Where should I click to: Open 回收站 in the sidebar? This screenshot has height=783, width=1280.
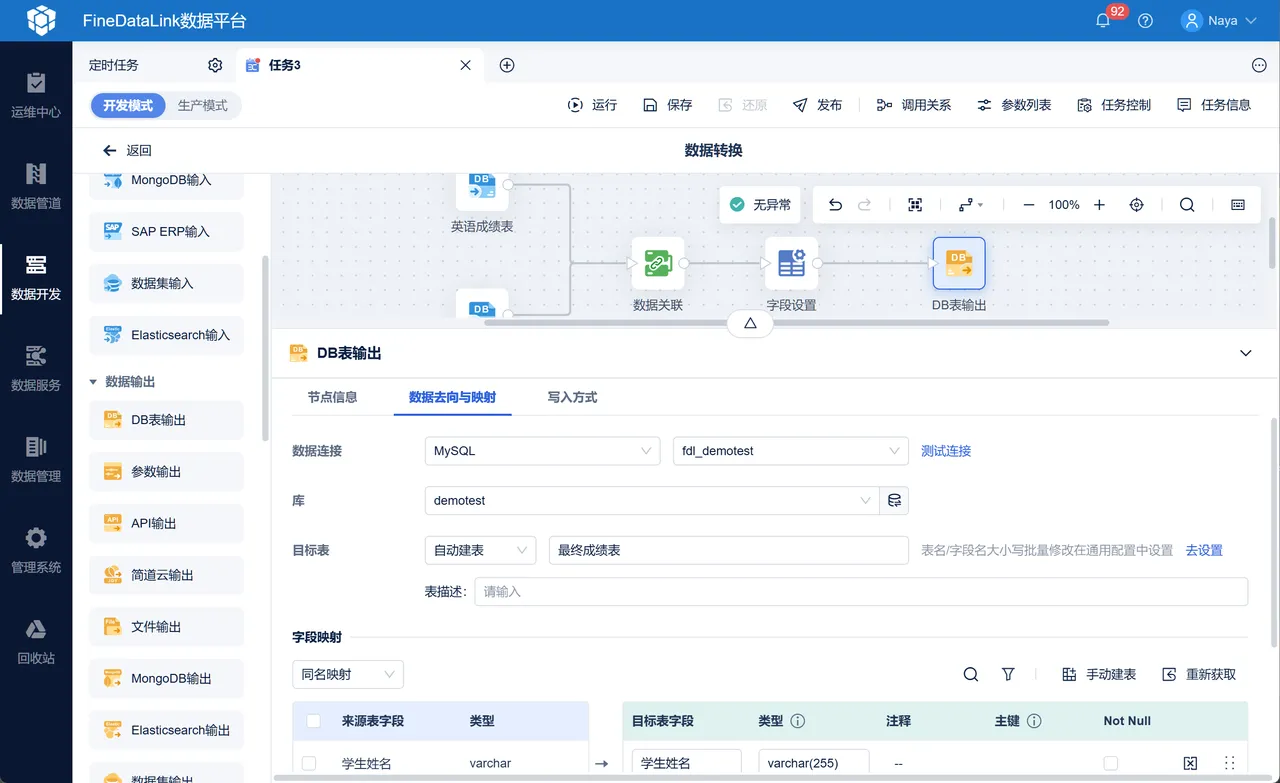(36, 641)
